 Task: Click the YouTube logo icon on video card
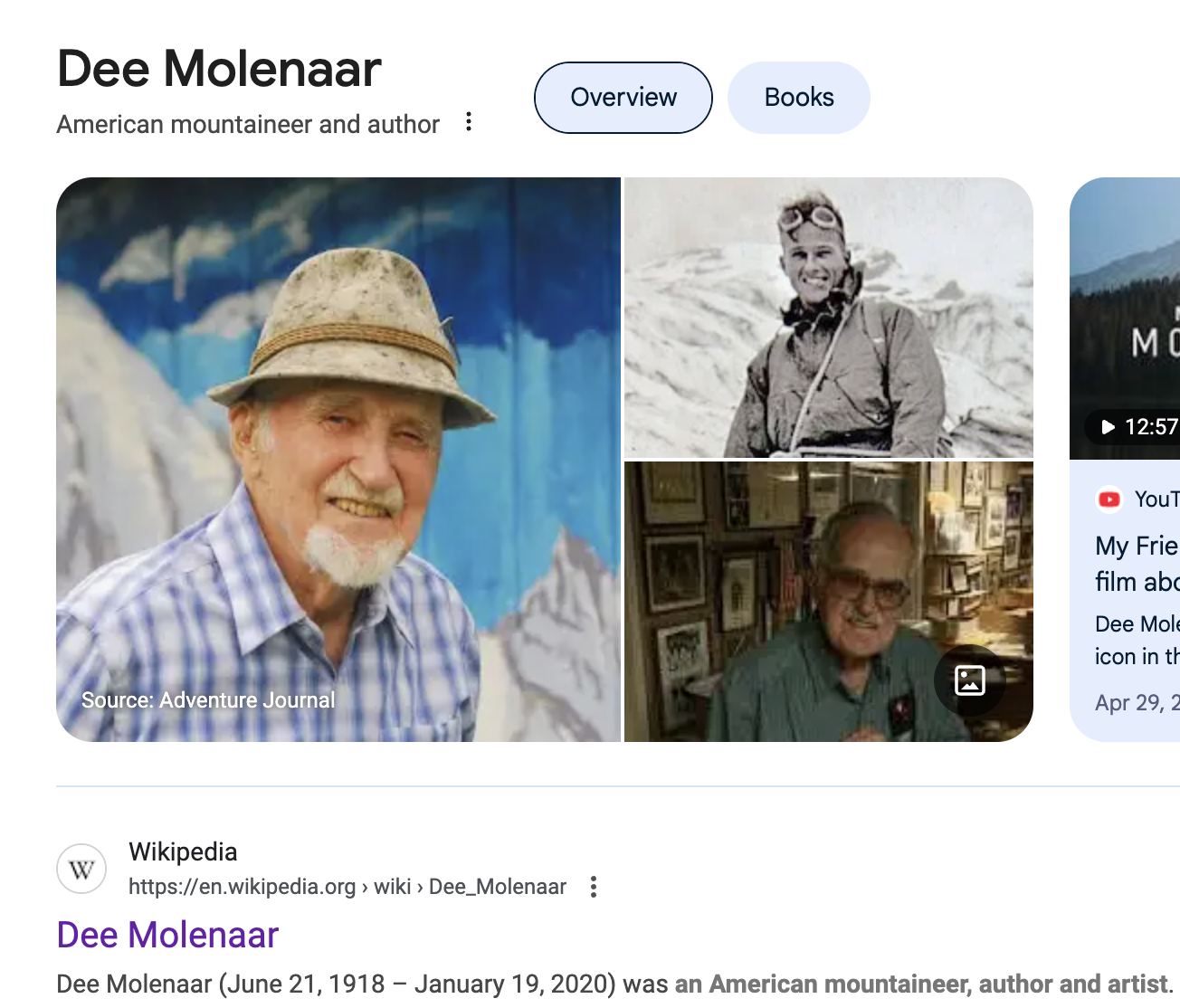1109,499
